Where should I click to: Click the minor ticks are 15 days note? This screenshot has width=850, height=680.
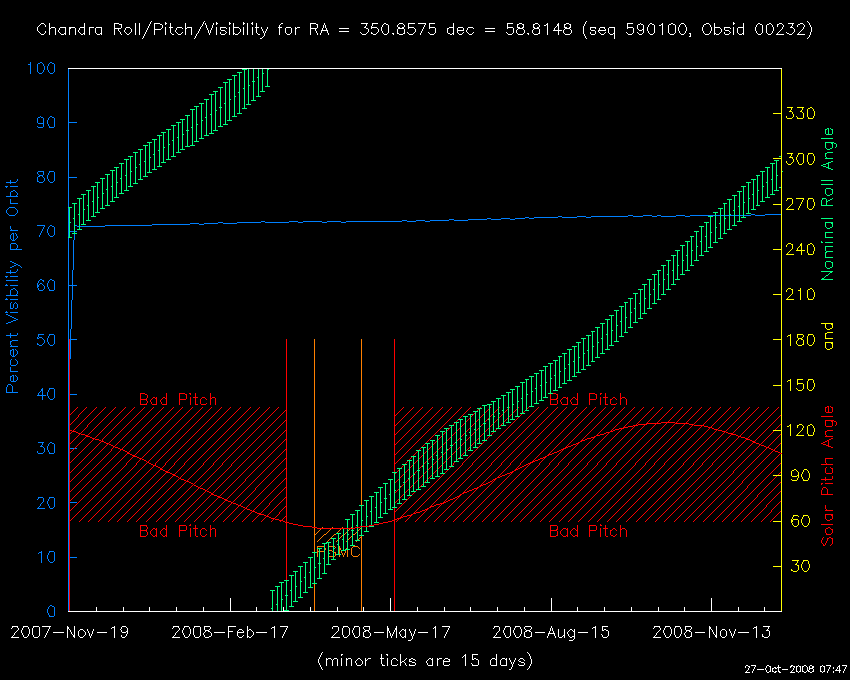point(424,661)
